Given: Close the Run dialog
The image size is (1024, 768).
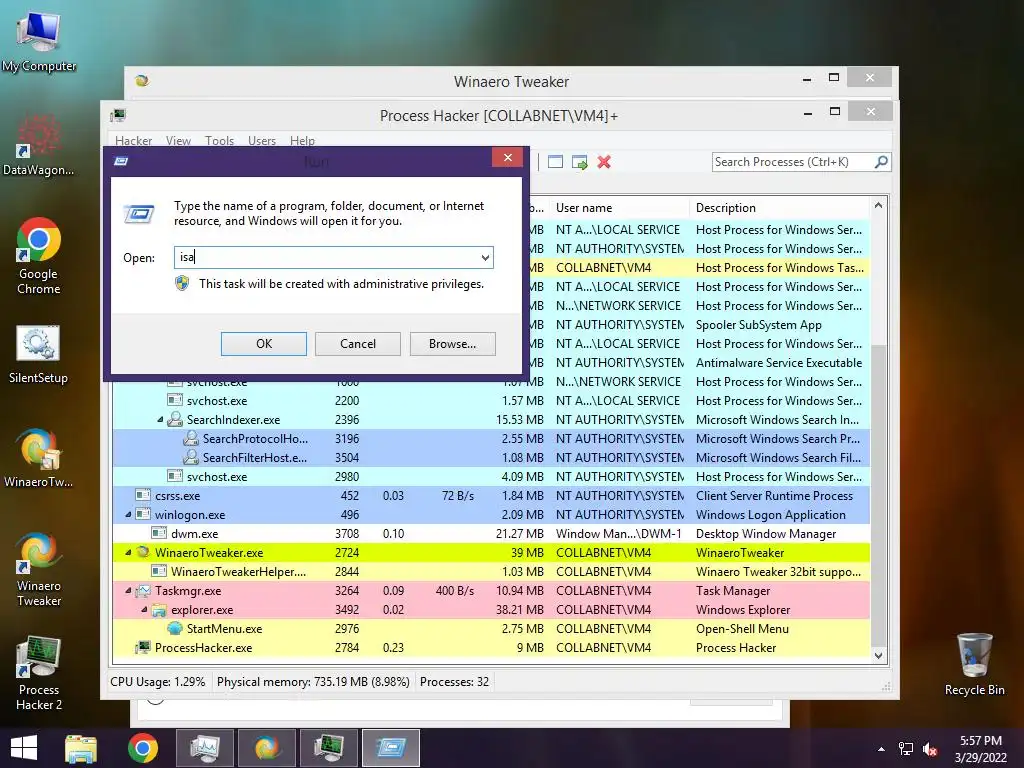Looking at the screenshot, I should point(507,157).
